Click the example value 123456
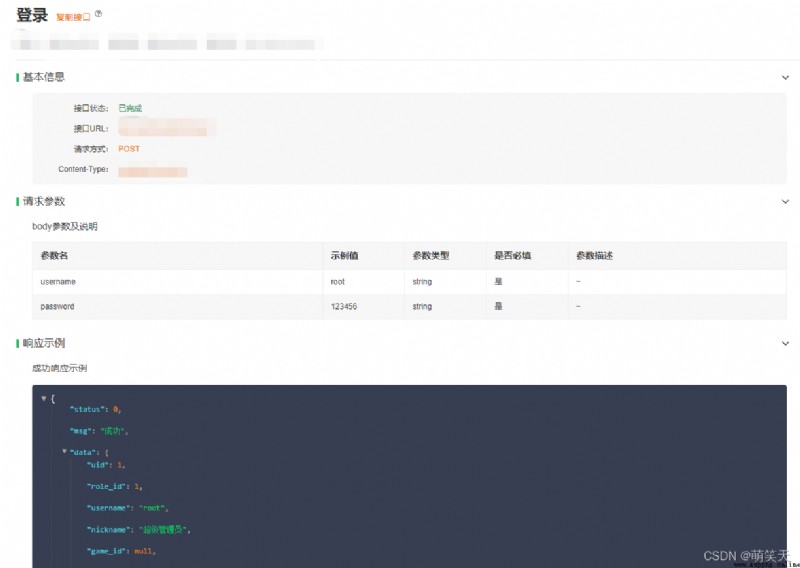The image size is (800, 568). tap(344, 307)
